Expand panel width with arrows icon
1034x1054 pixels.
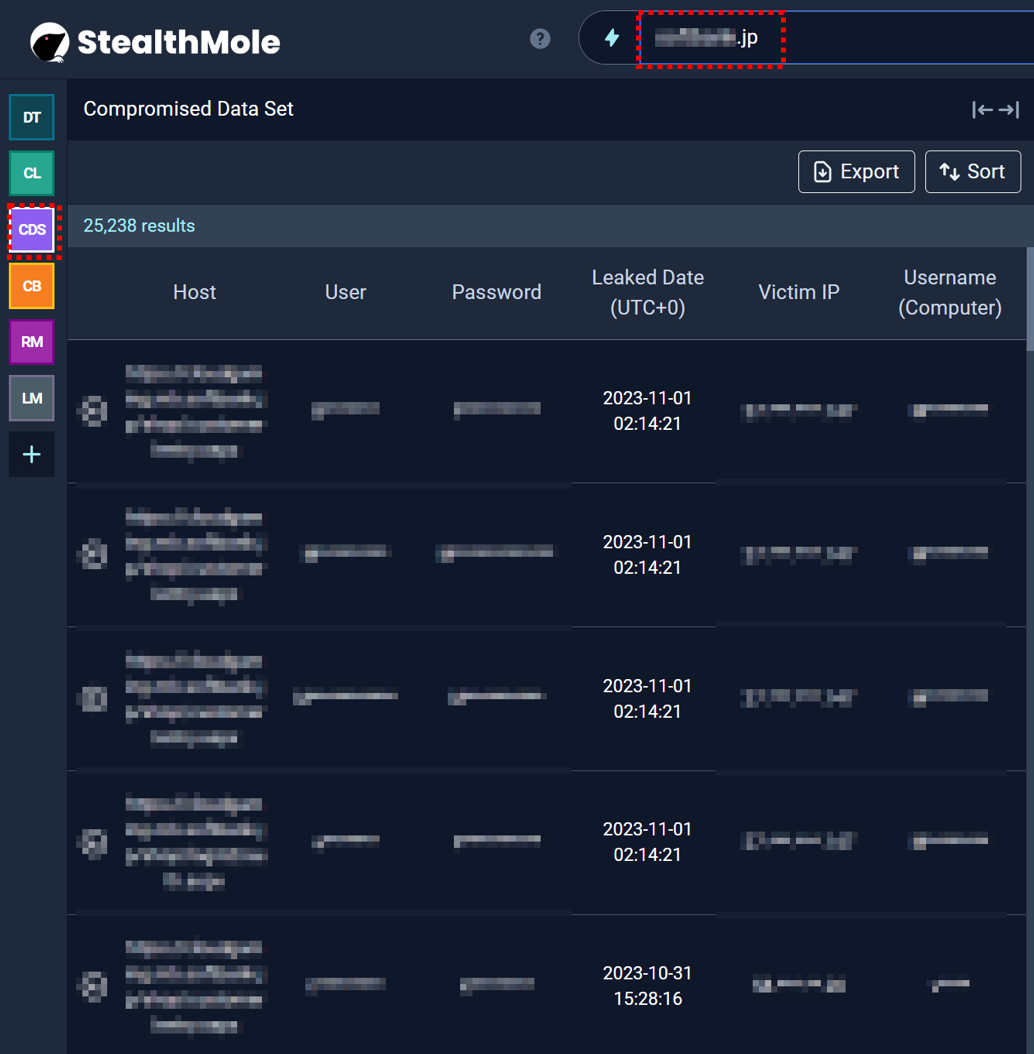(995, 110)
